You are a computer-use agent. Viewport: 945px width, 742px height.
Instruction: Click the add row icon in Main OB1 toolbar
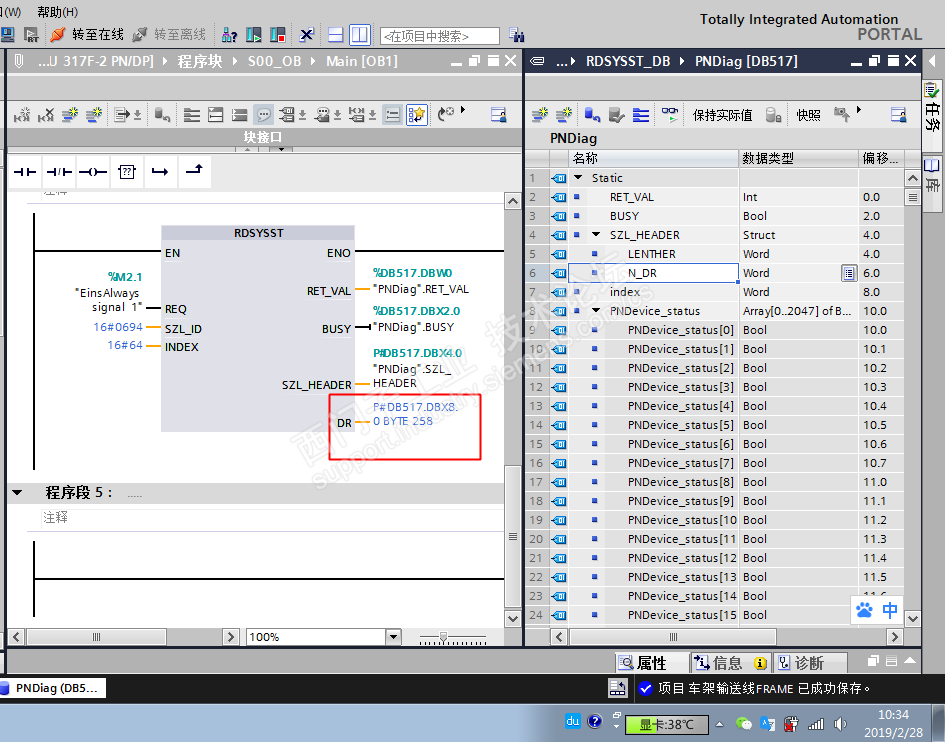93,115
